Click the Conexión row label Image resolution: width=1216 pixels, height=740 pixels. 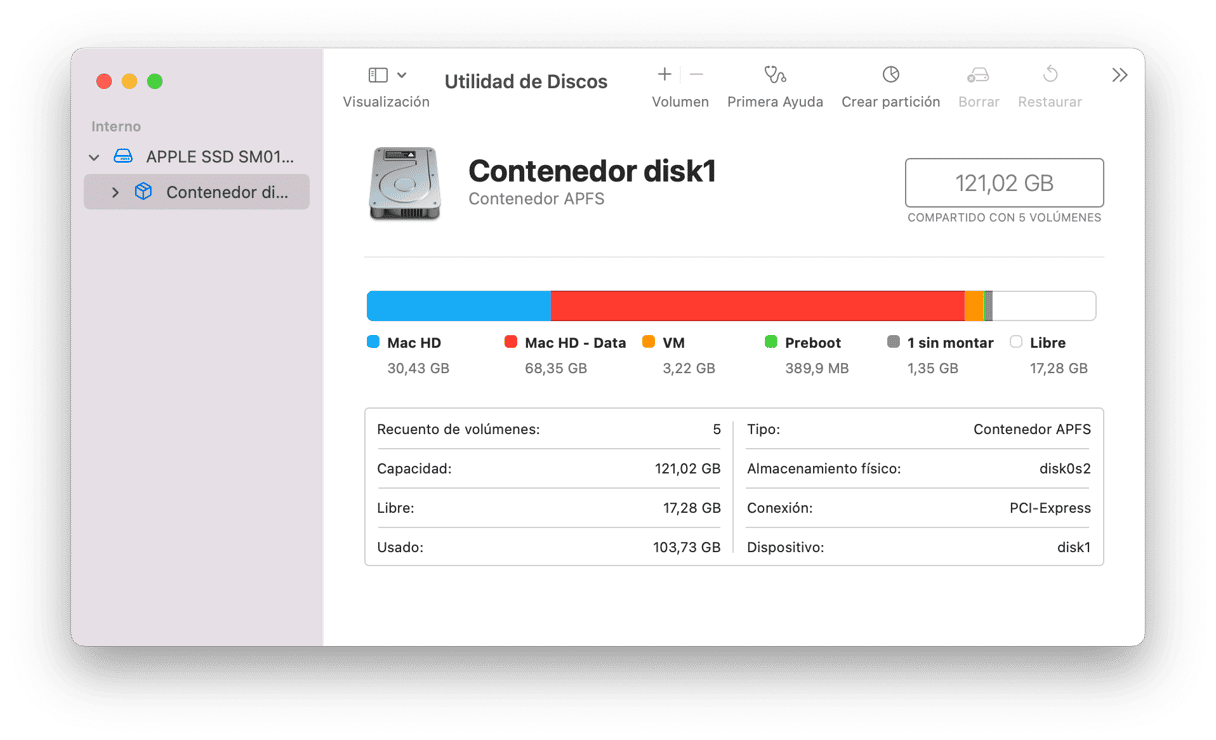click(x=780, y=508)
